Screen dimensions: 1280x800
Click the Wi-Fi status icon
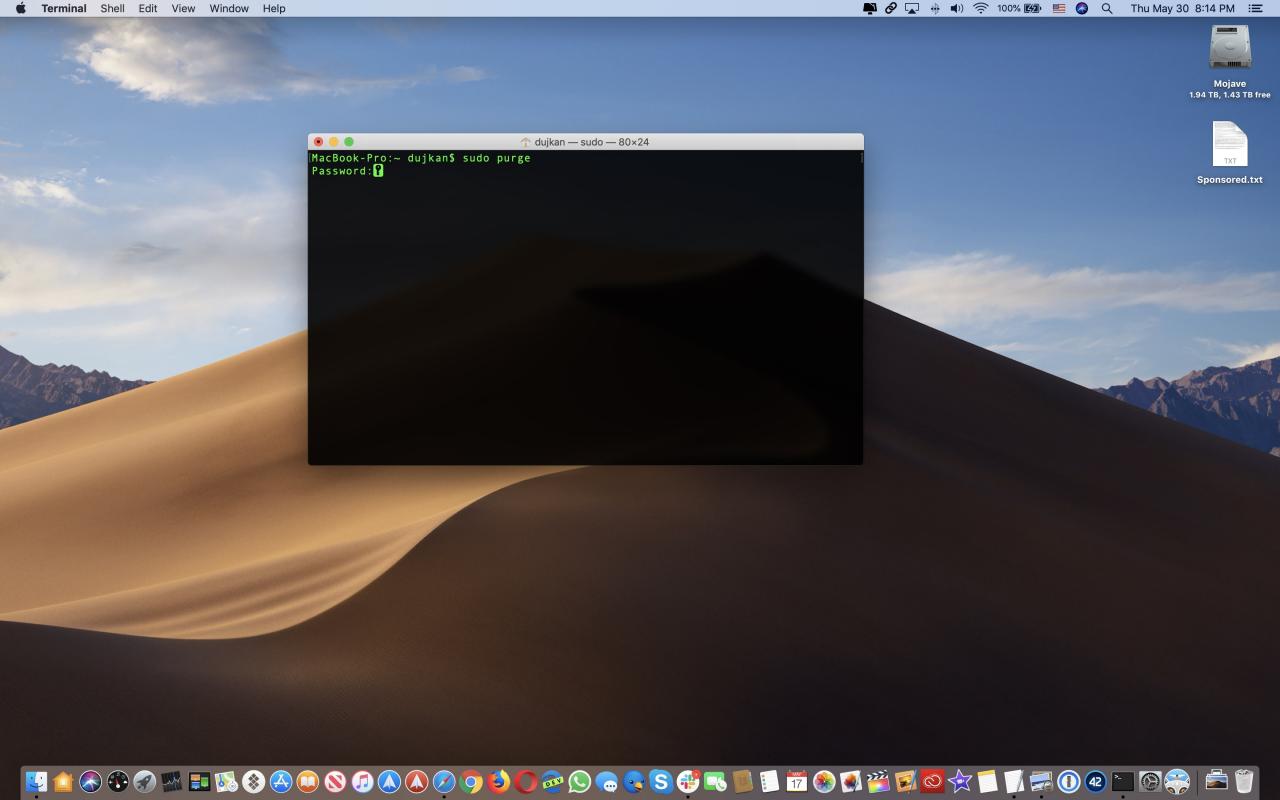(981, 8)
